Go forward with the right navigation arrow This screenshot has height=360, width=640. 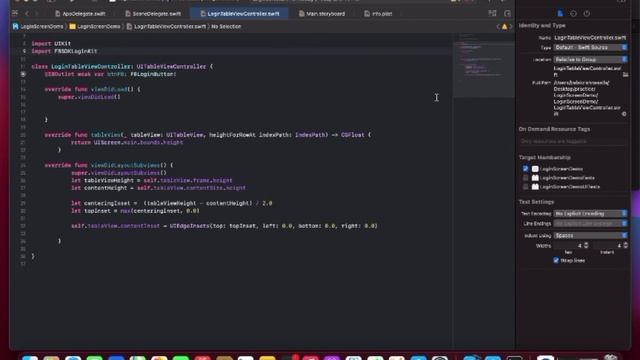click(36, 13)
